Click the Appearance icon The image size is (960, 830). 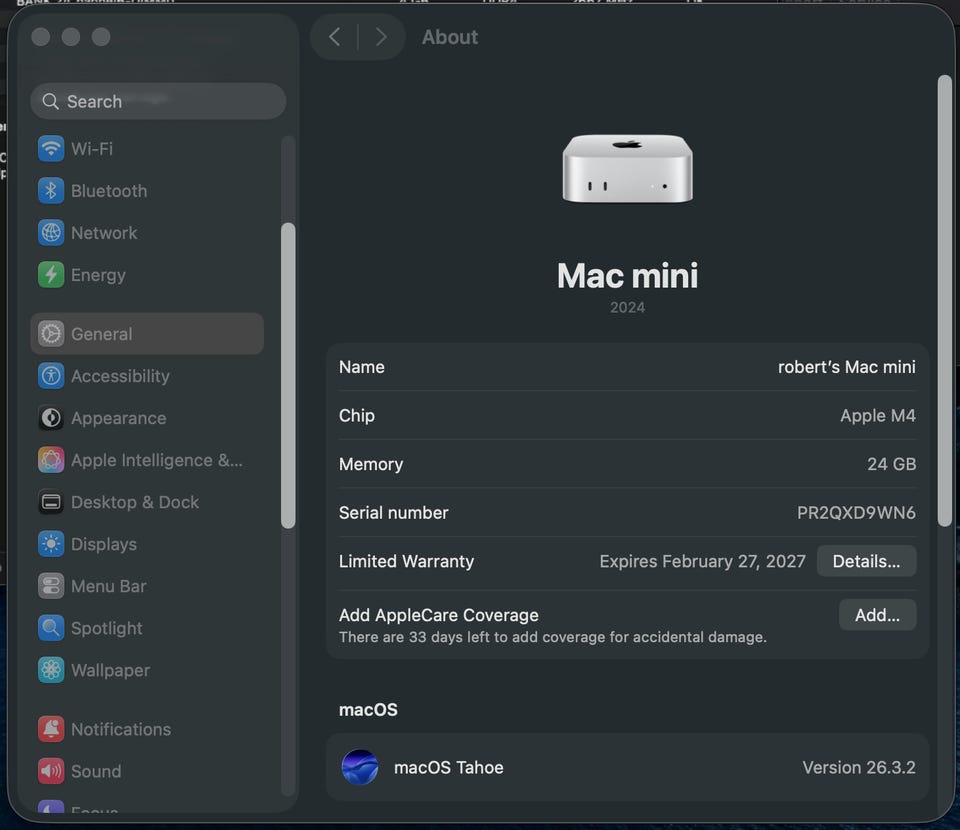51,418
